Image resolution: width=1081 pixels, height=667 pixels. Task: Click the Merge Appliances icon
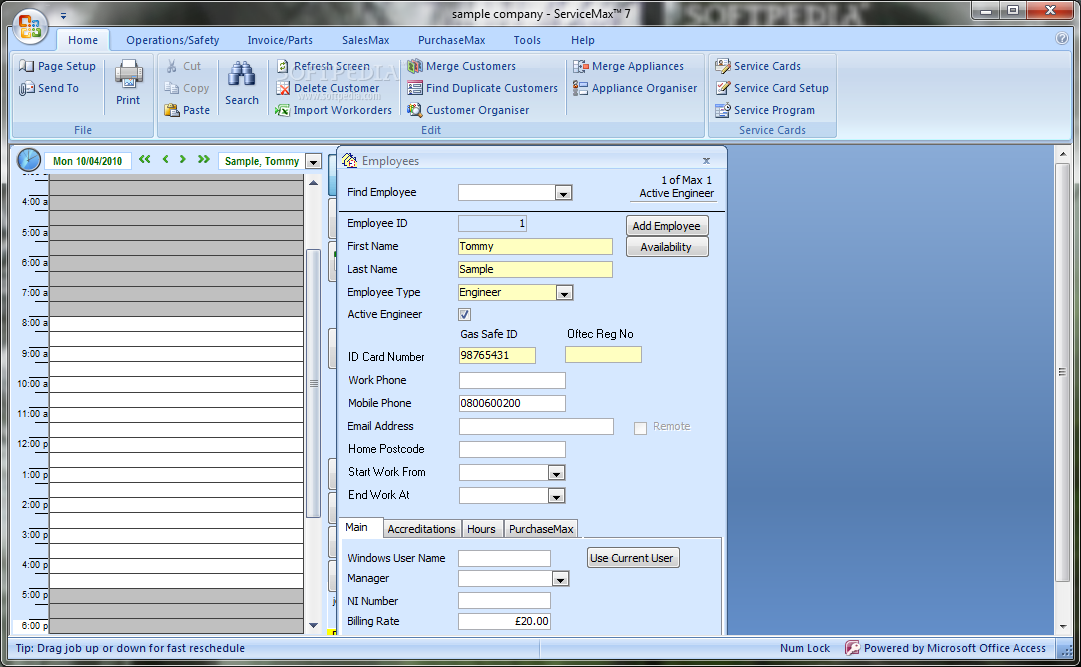[580, 66]
